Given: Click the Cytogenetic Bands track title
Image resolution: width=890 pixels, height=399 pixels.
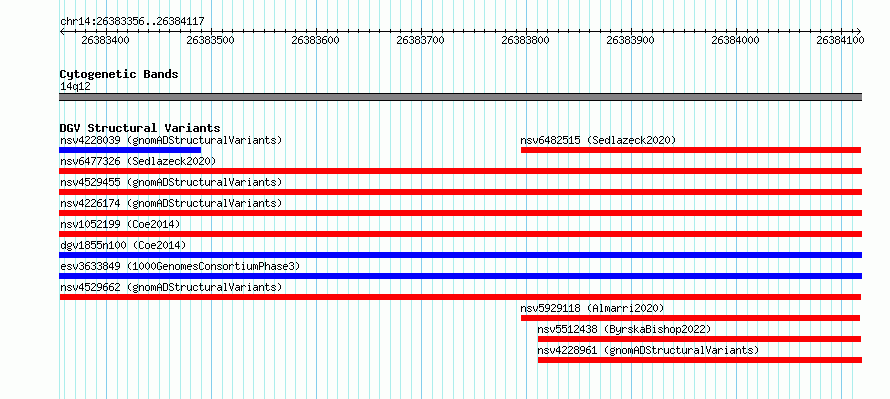Looking at the screenshot, I should click(119, 74).
